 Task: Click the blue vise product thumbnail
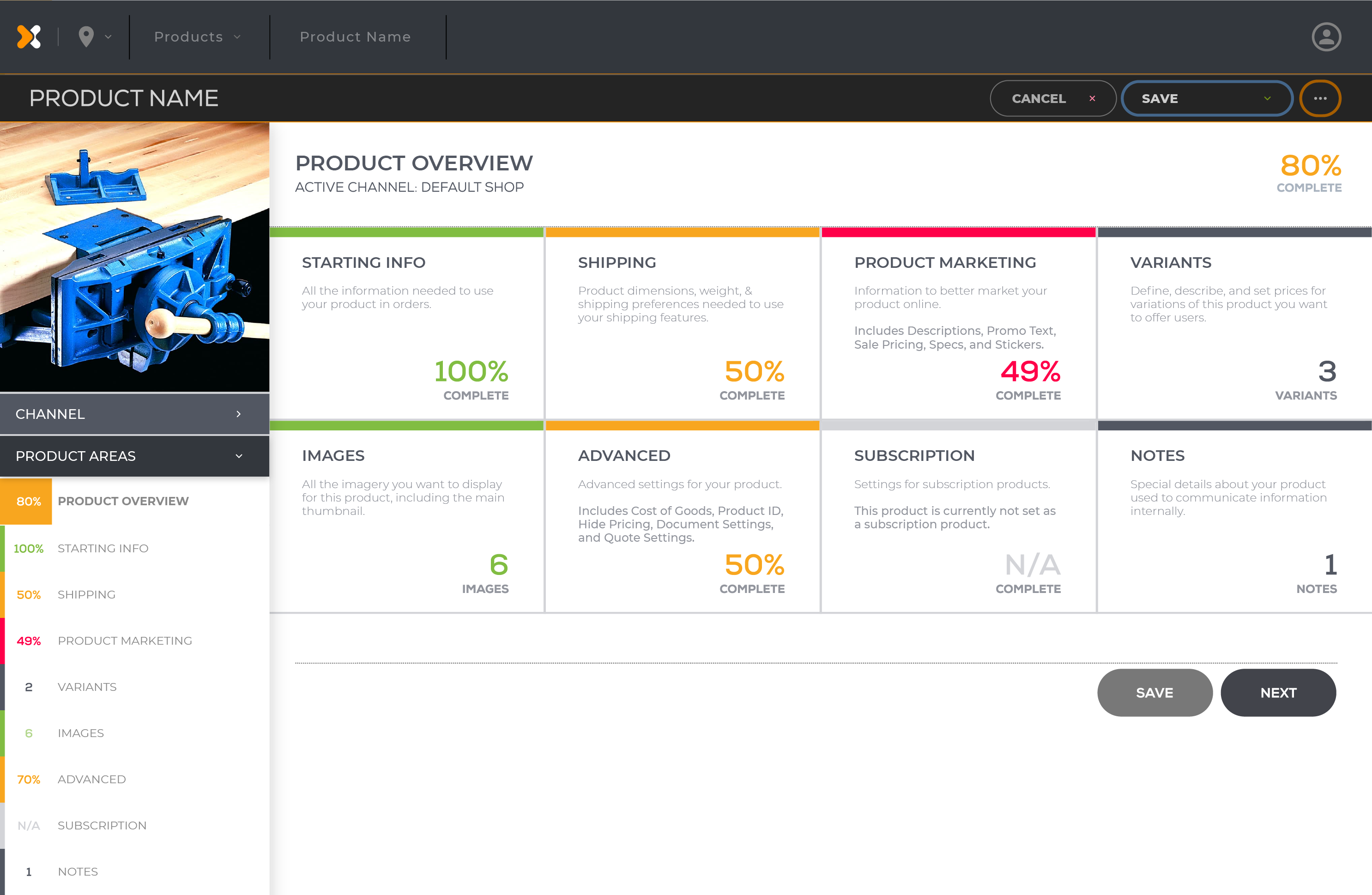click(134, 257)
